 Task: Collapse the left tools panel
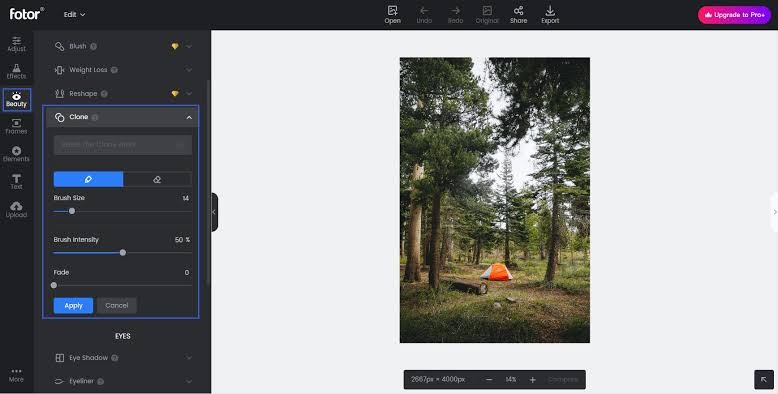(214, 212)
